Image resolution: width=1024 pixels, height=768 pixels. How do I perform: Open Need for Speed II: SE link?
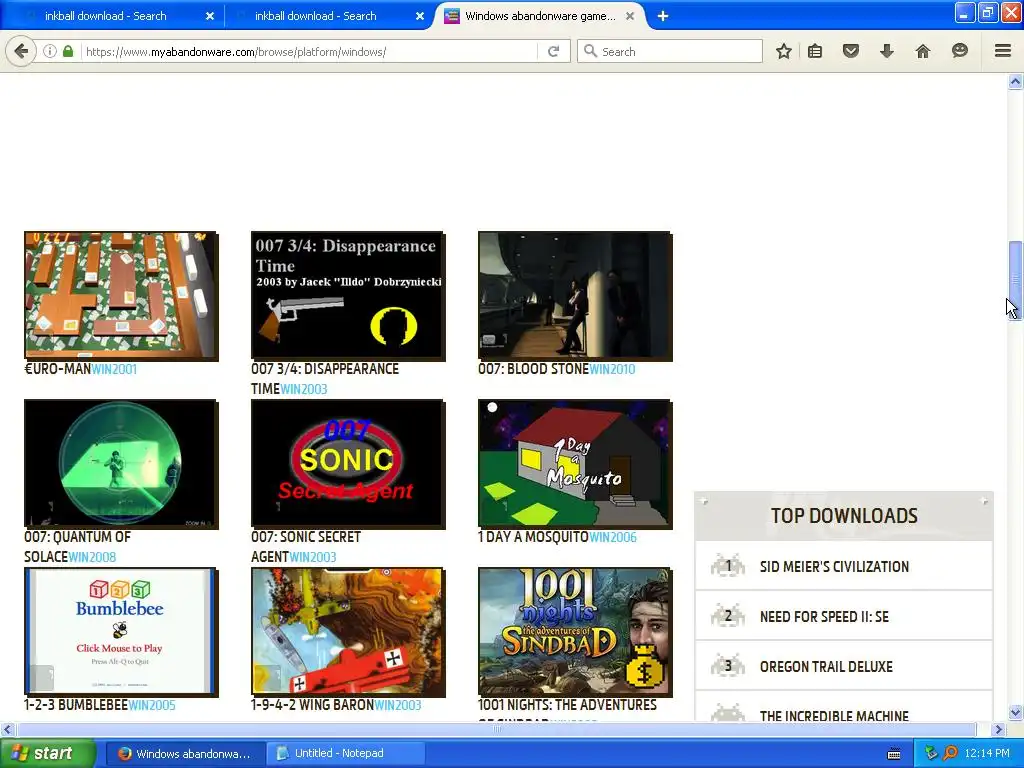click(824, 616)
